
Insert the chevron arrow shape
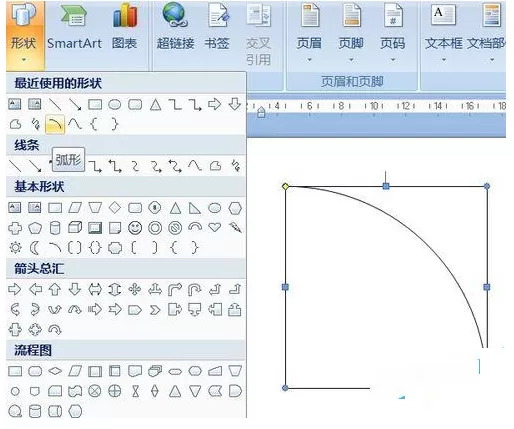click(x=155, y=310)
